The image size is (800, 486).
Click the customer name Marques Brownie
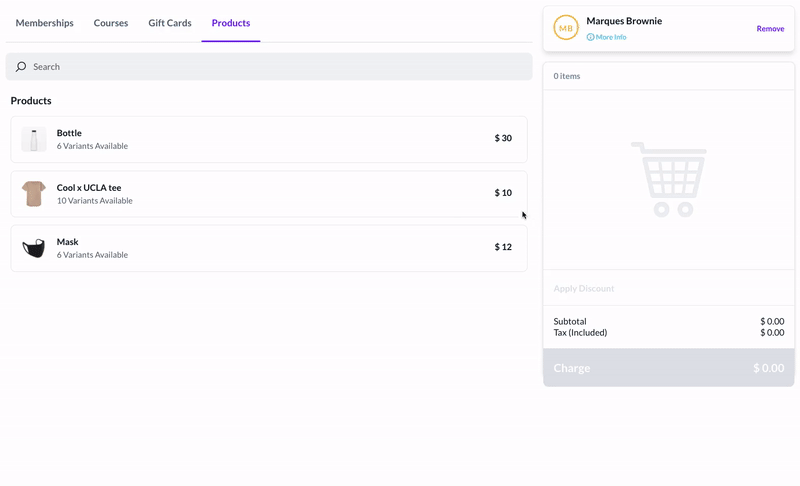tap(624, 21)
